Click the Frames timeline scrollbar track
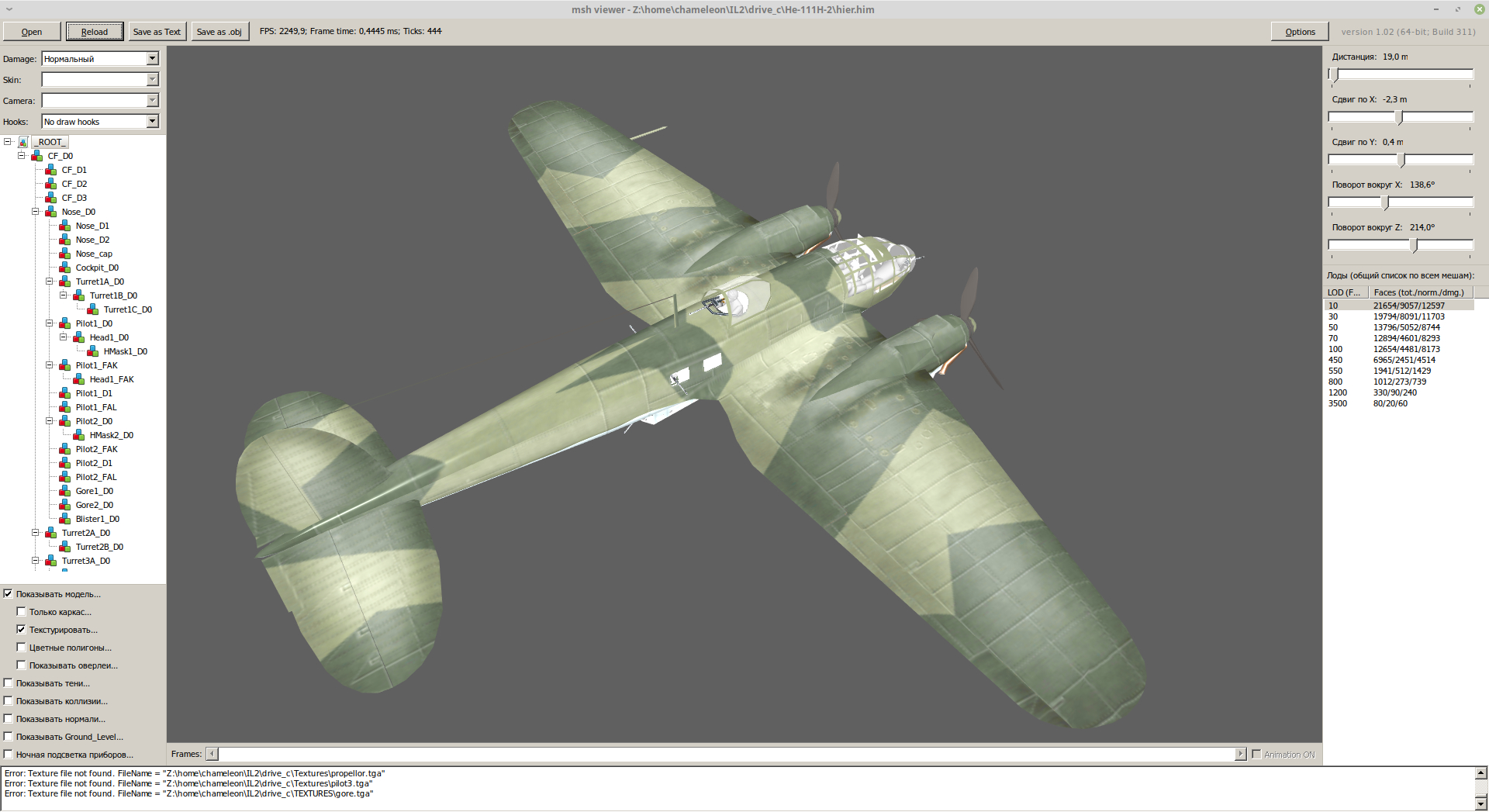The image size is (1489, 812). click(726, 755)
